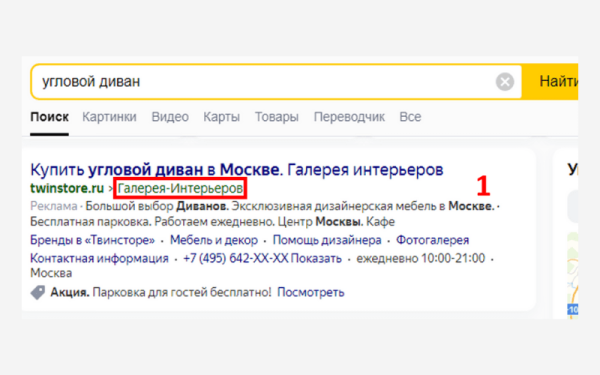Open the Контактная информация link

pos(99,258)
